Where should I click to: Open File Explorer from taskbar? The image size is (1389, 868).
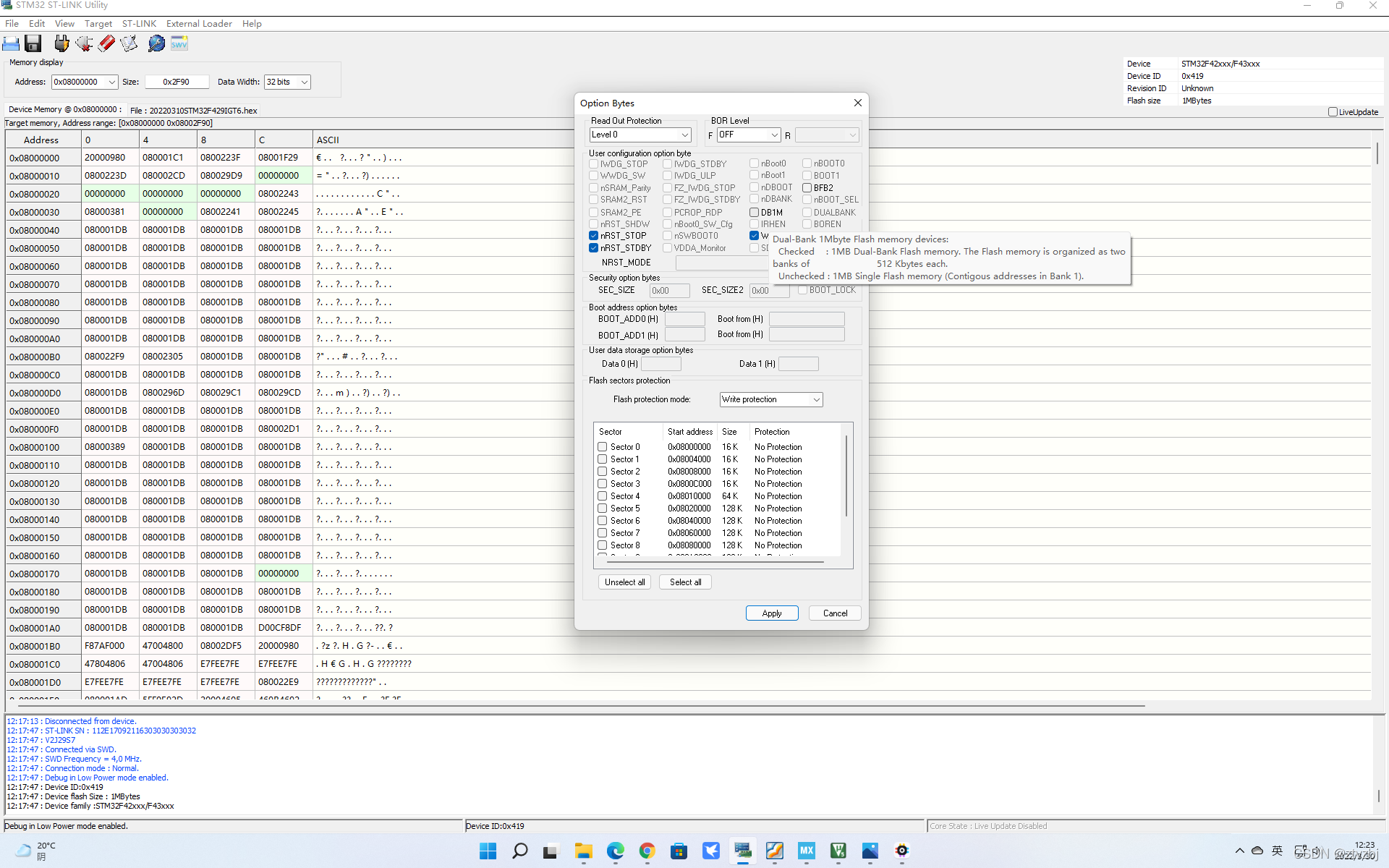tap(583, 851)
